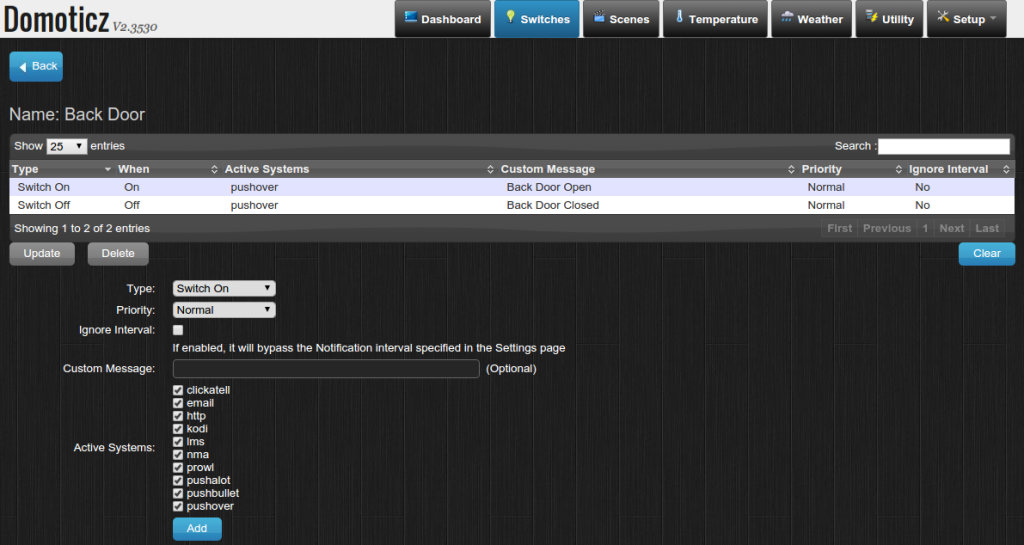Uncheck the nma system
This screenshot has height=545, width=1024.
(x=178, y=455)
